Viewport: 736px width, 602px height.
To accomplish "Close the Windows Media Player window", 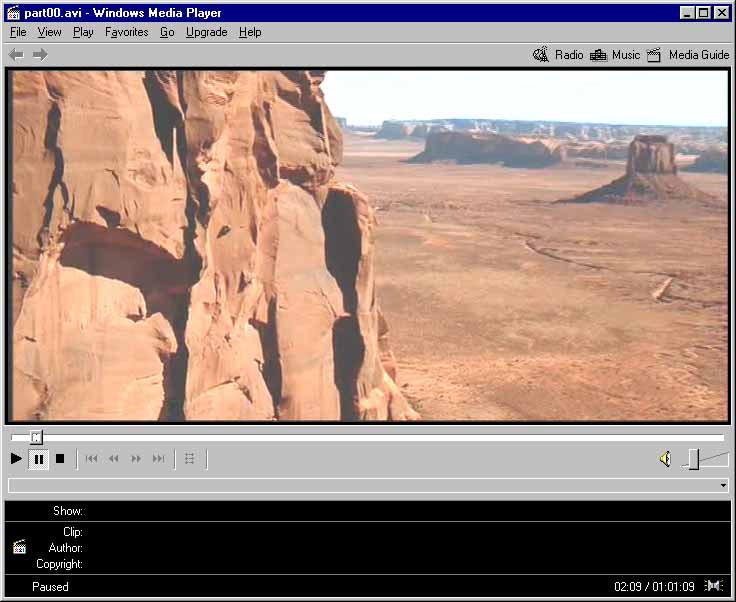I will pos(722,13).
